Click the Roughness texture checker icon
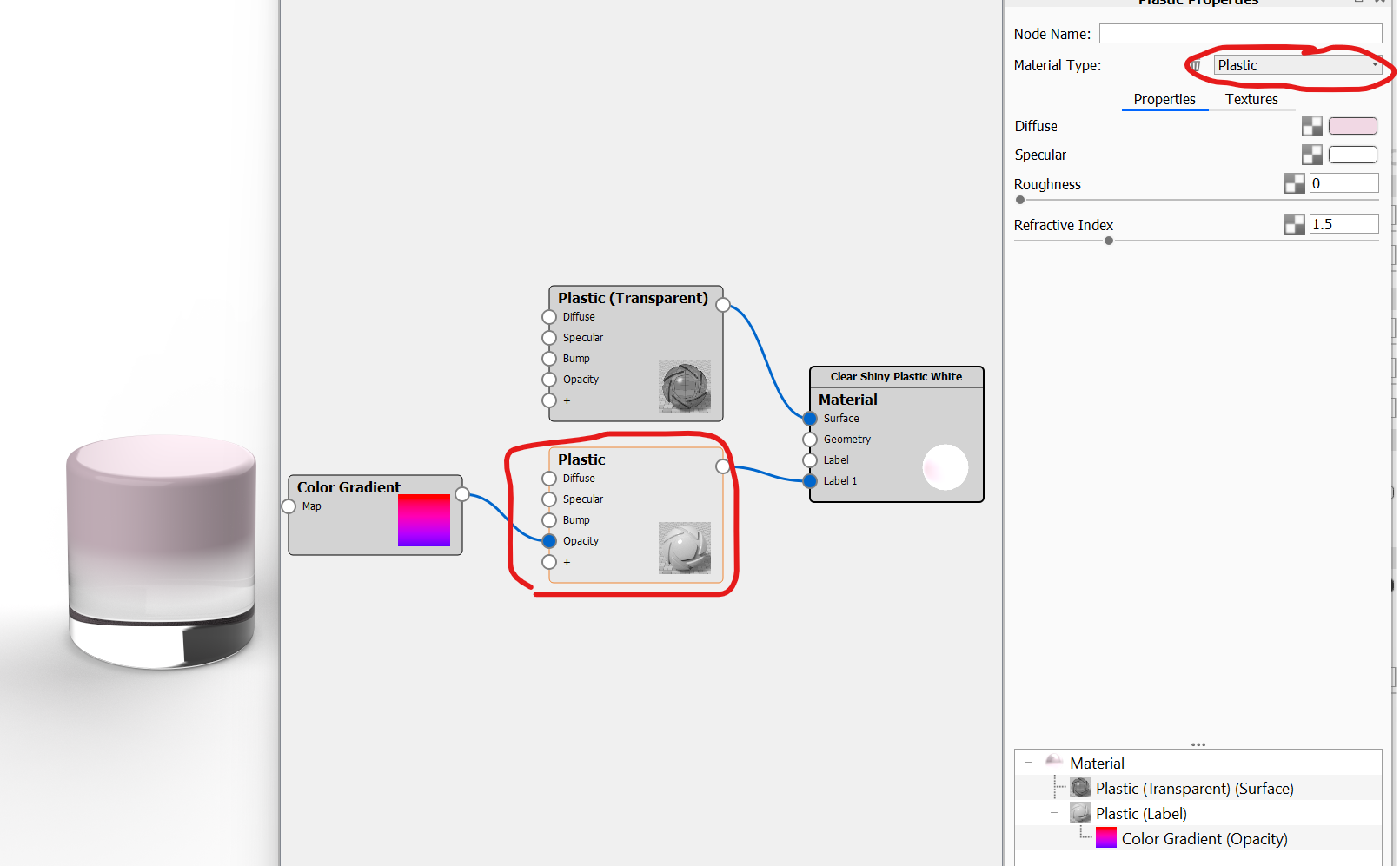 [1294, 183]
